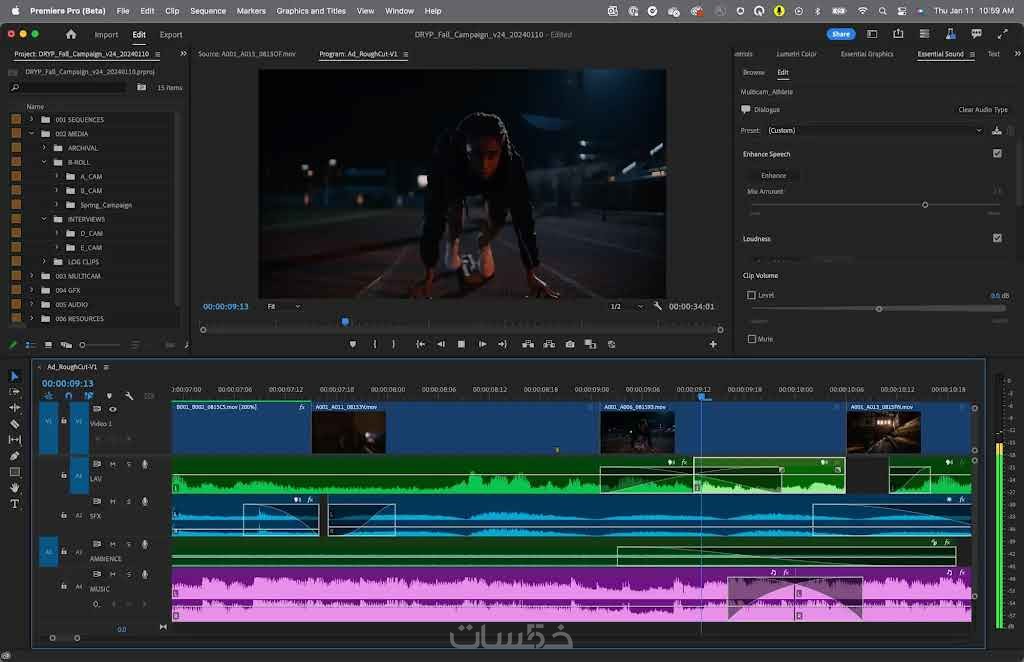Add a marker in the Program monitor
This screenshot has width=1024, height=662.
pos(352,344)
